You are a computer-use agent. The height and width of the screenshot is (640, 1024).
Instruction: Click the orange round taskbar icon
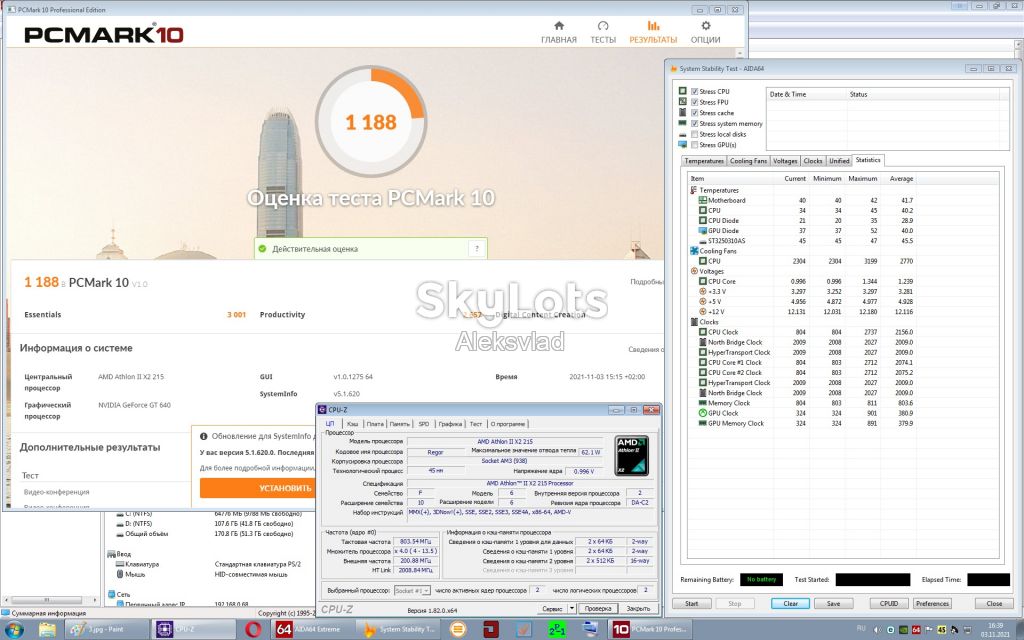point(458,630)
